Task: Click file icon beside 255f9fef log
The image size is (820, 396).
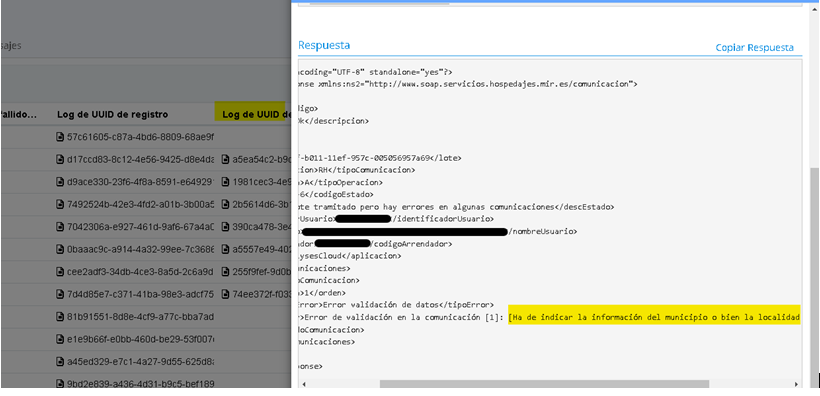Action: [225, 272]
